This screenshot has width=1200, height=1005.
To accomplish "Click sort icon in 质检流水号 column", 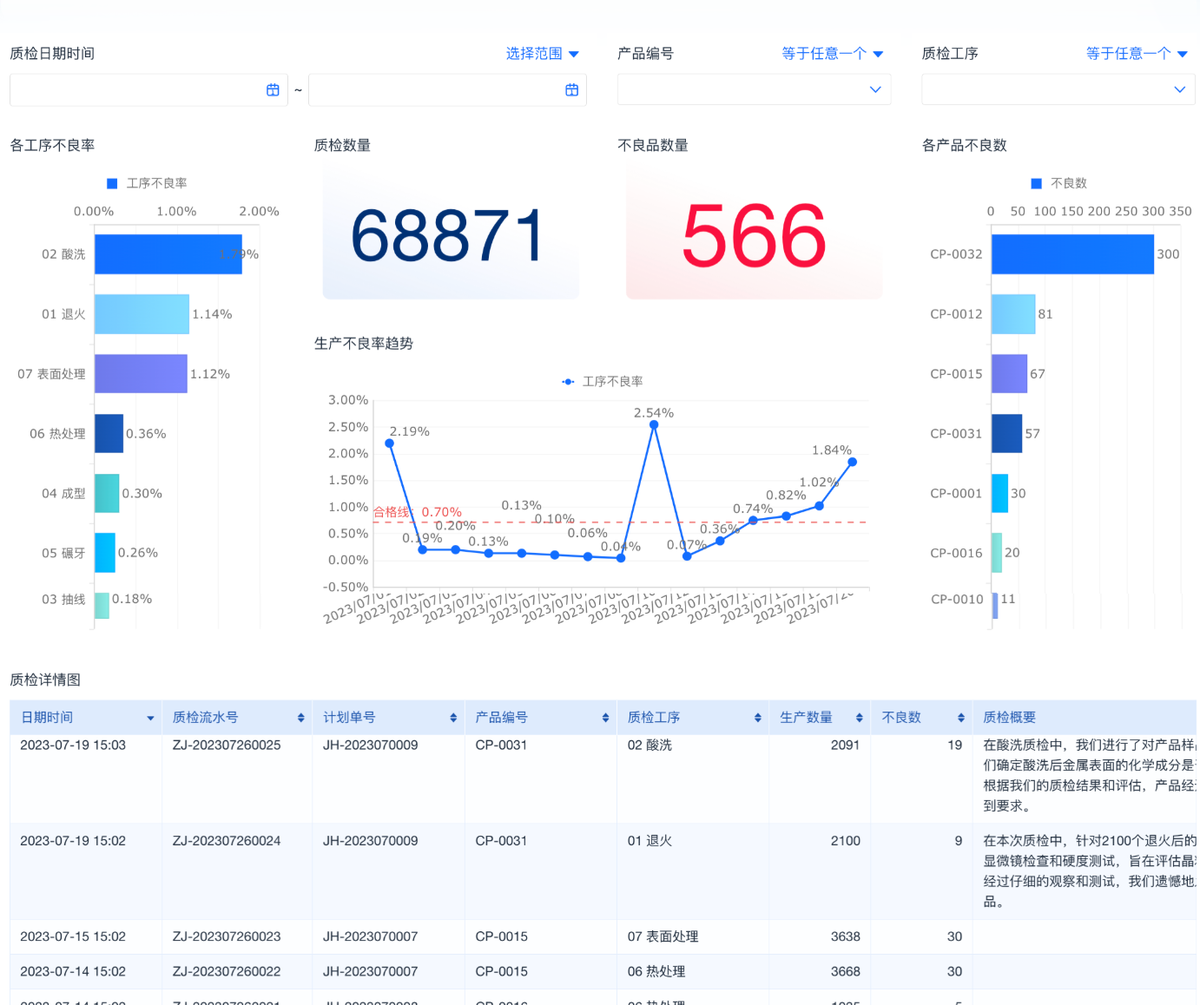I will 301,718.
